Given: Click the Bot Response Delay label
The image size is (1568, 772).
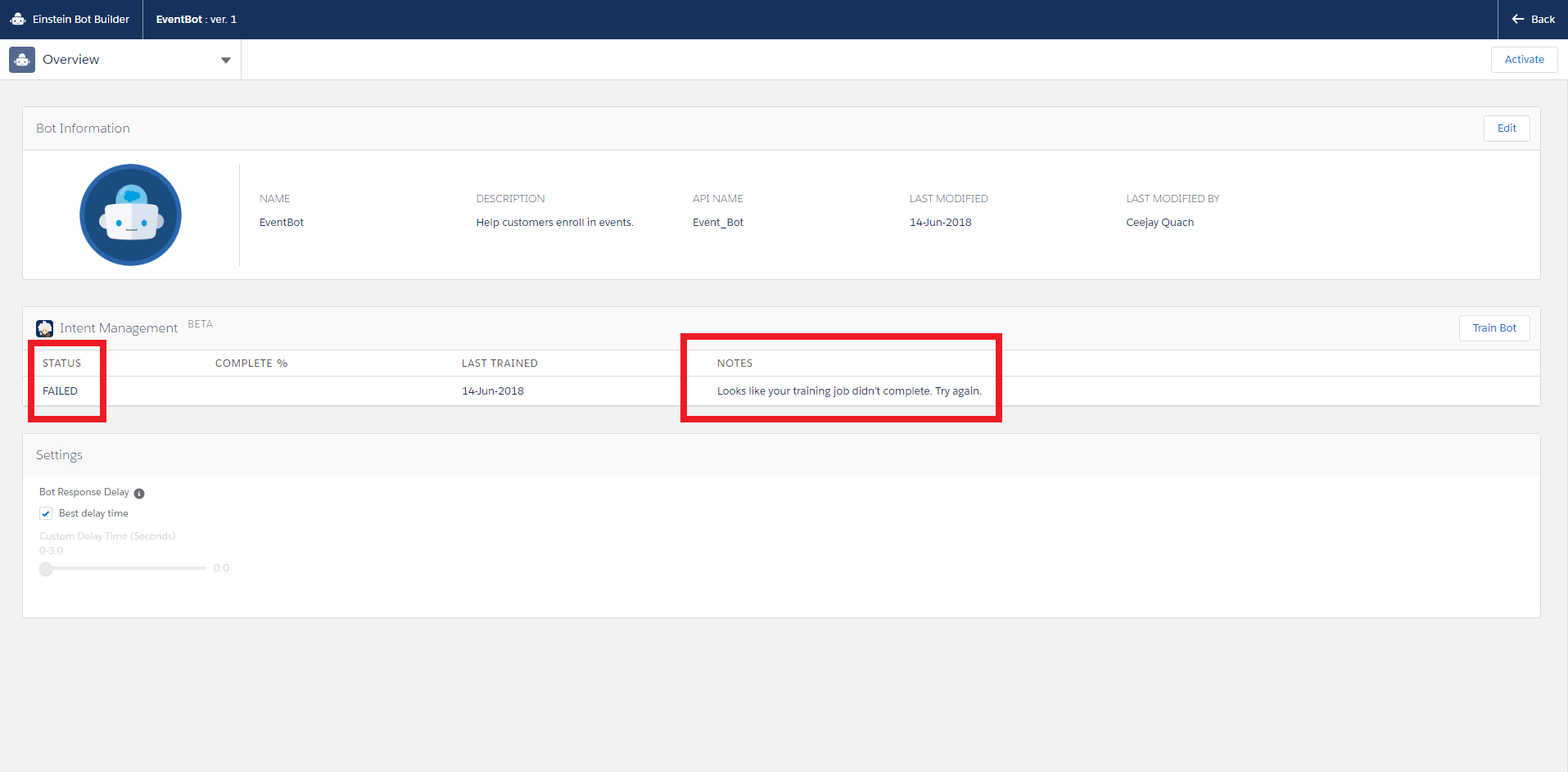Looking at the screenshot, I should tap(84, 492).
